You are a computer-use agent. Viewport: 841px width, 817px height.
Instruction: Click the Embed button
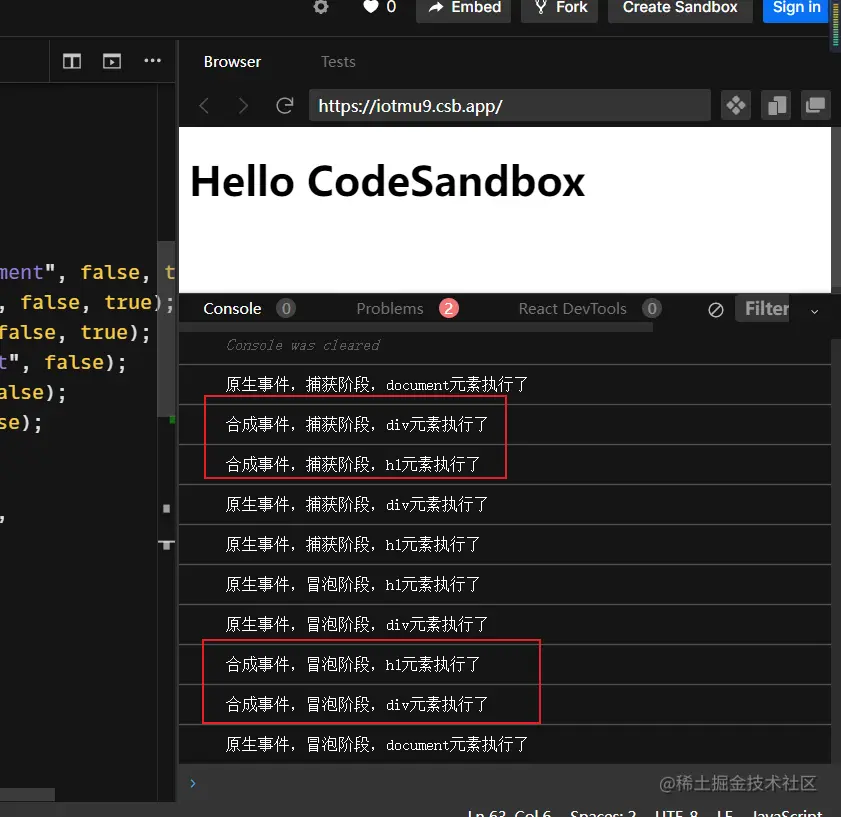pos(464,8)
